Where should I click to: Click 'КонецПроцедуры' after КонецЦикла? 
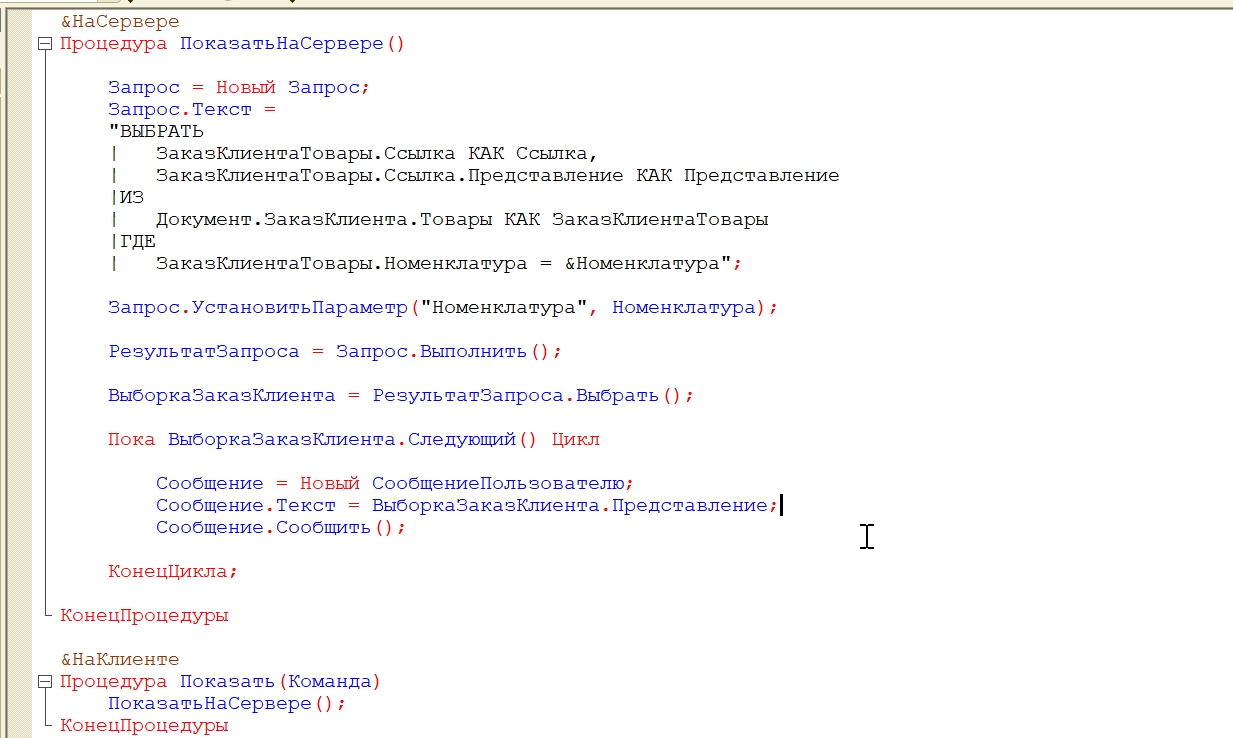pyautogui.click(x=144, y=615)
